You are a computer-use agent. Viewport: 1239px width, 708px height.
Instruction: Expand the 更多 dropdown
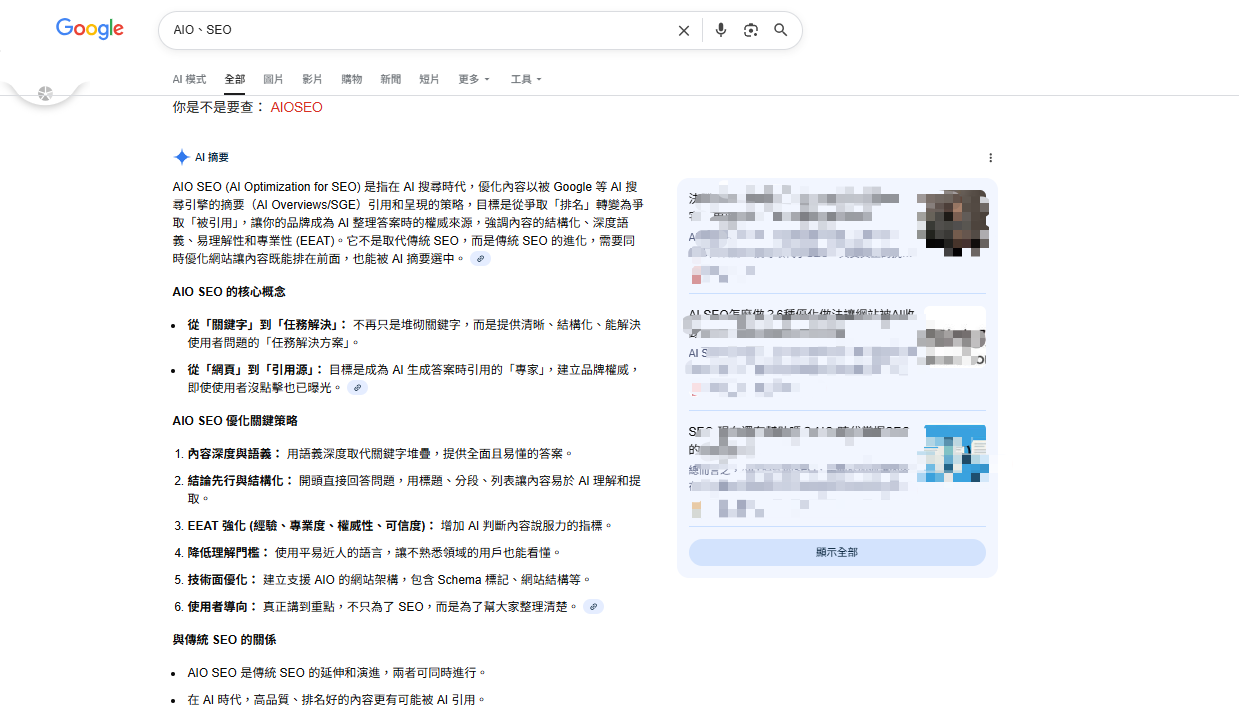click(474, 79)
